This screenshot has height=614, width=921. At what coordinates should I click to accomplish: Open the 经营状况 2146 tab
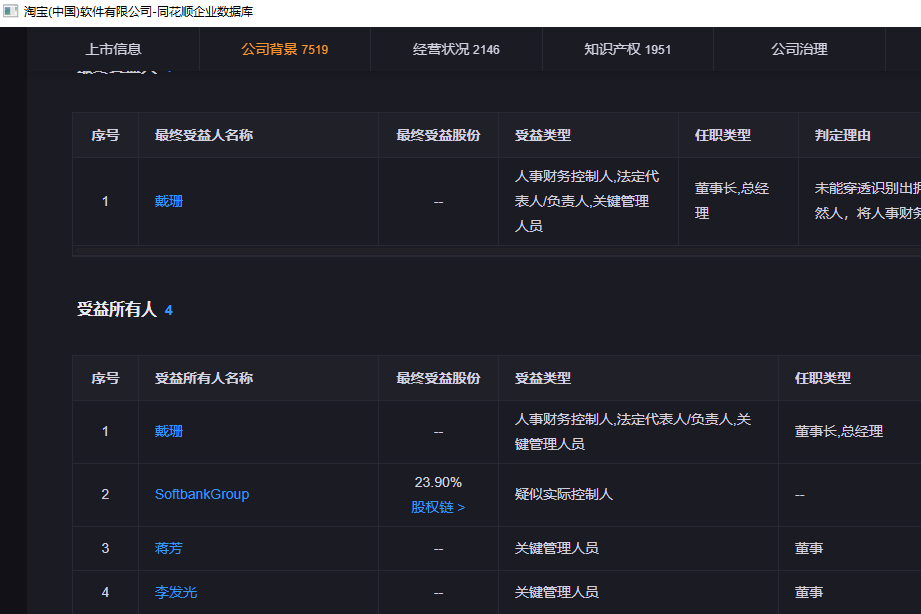[456, 49]
